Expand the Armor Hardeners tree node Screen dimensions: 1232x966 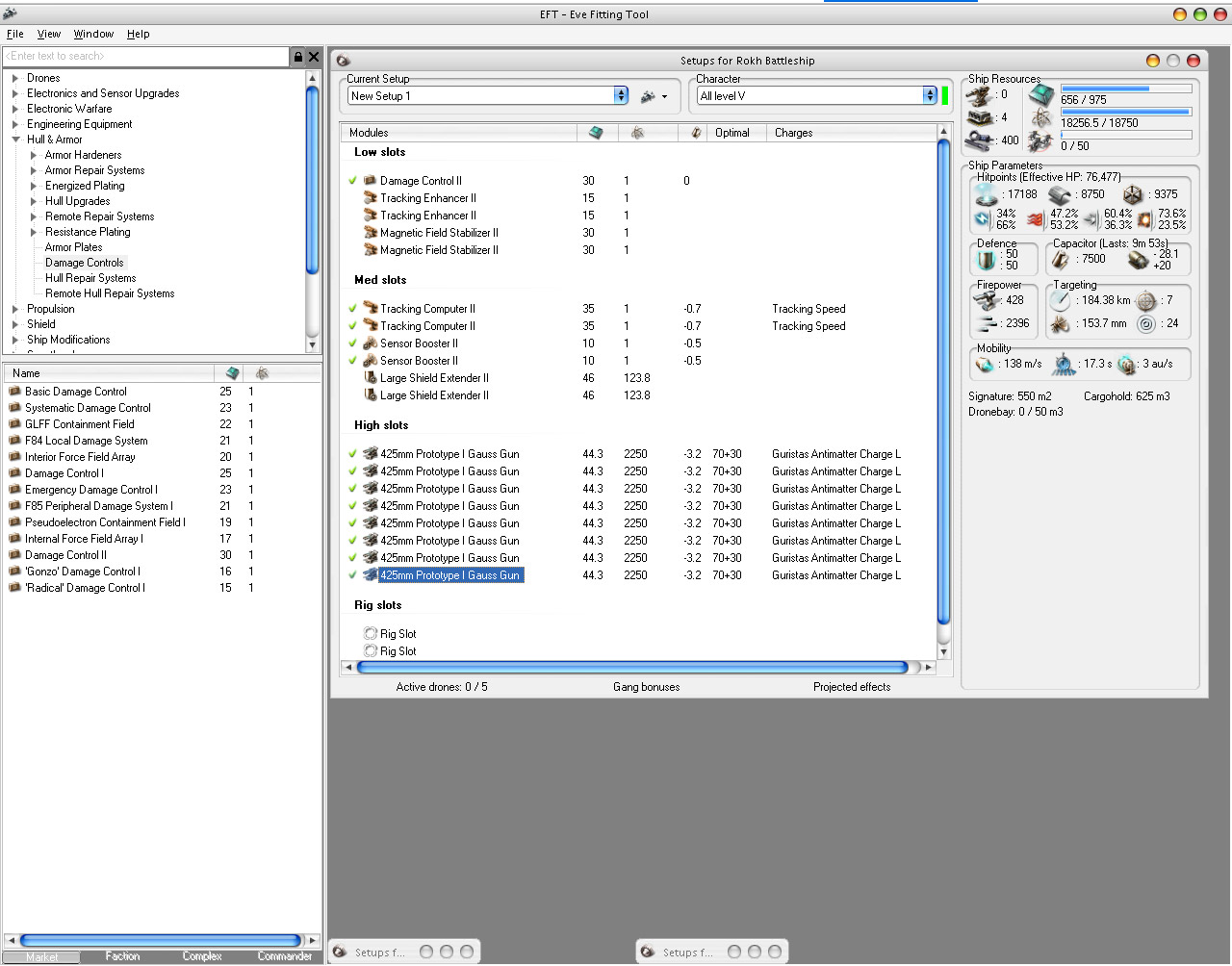click(x=34, y=155)
